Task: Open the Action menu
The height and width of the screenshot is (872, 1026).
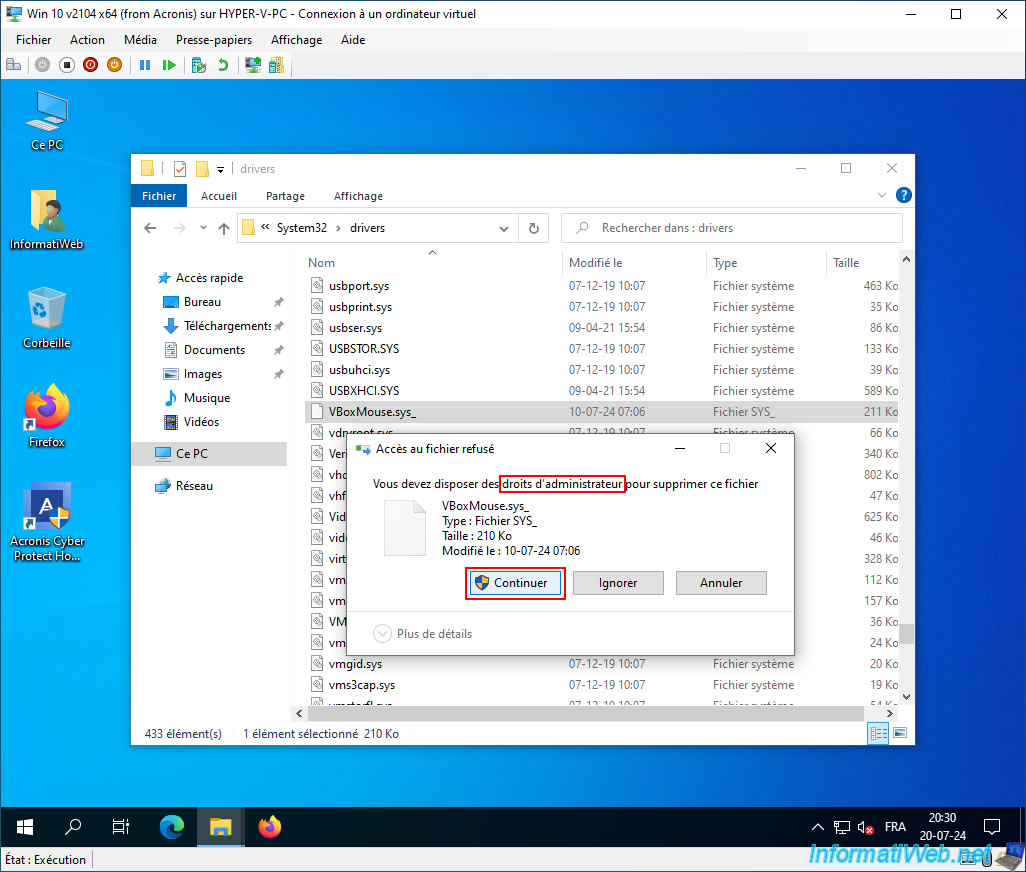Action: tap(87, 40)
